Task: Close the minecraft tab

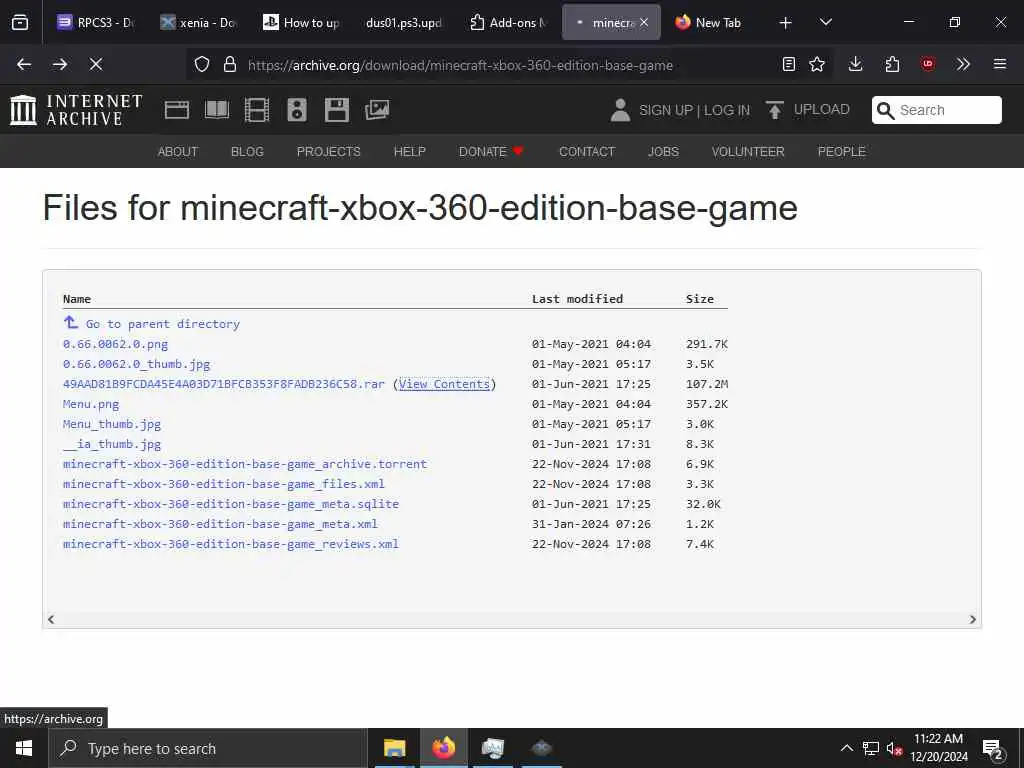Action: pos(644,22)
